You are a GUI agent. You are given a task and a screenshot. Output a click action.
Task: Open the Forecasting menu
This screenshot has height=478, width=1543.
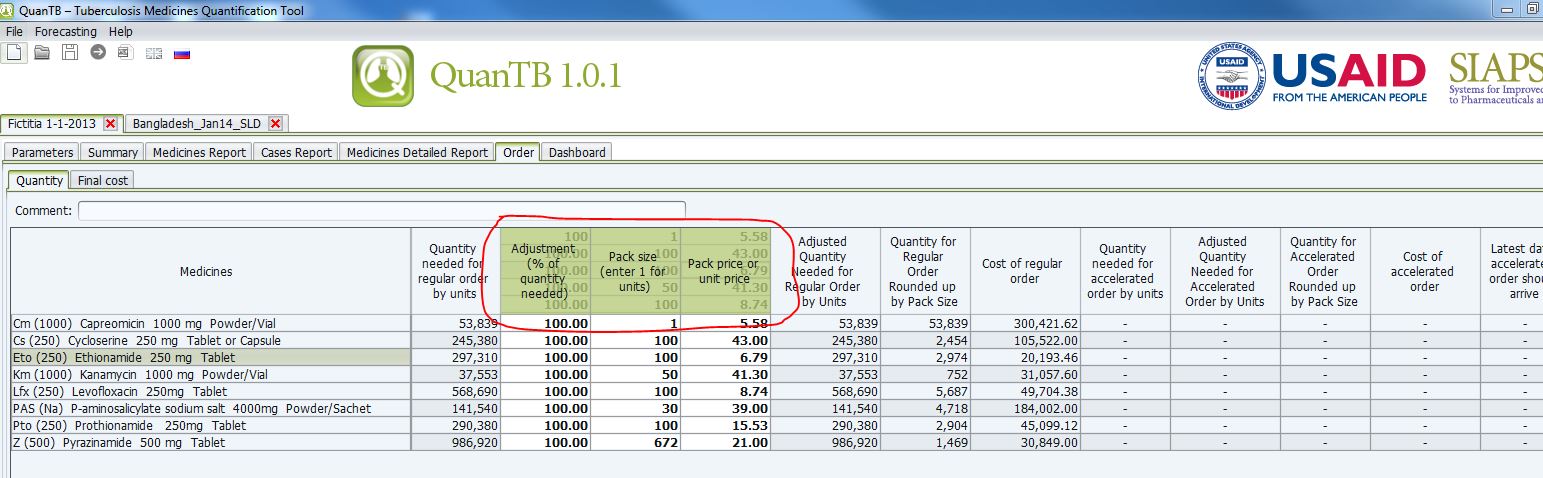pyautogui.click(x=65, y=32)
